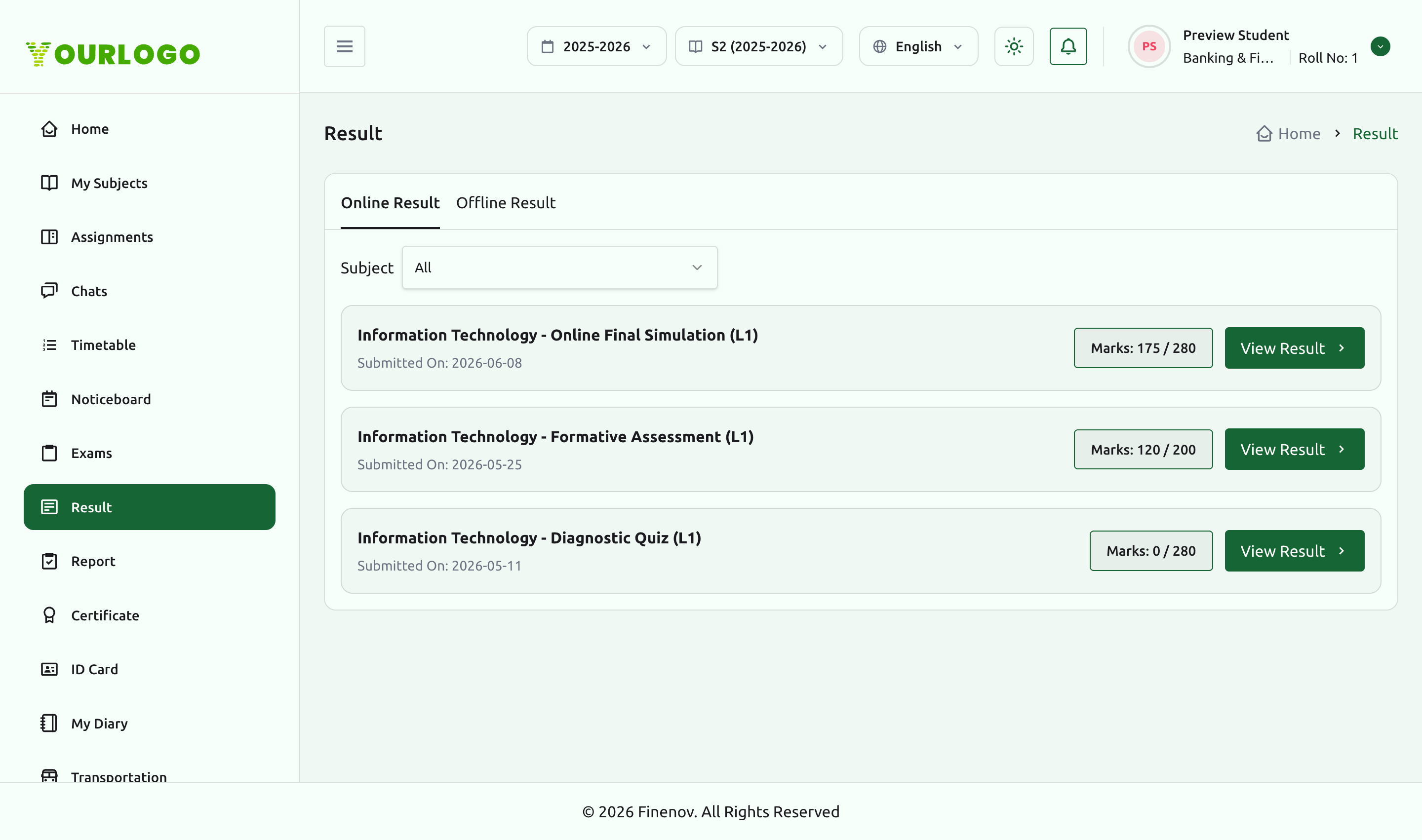Switch to the Offline Result tab
1422x840 pixels.
pyautogui.click(x=506, y=203)
